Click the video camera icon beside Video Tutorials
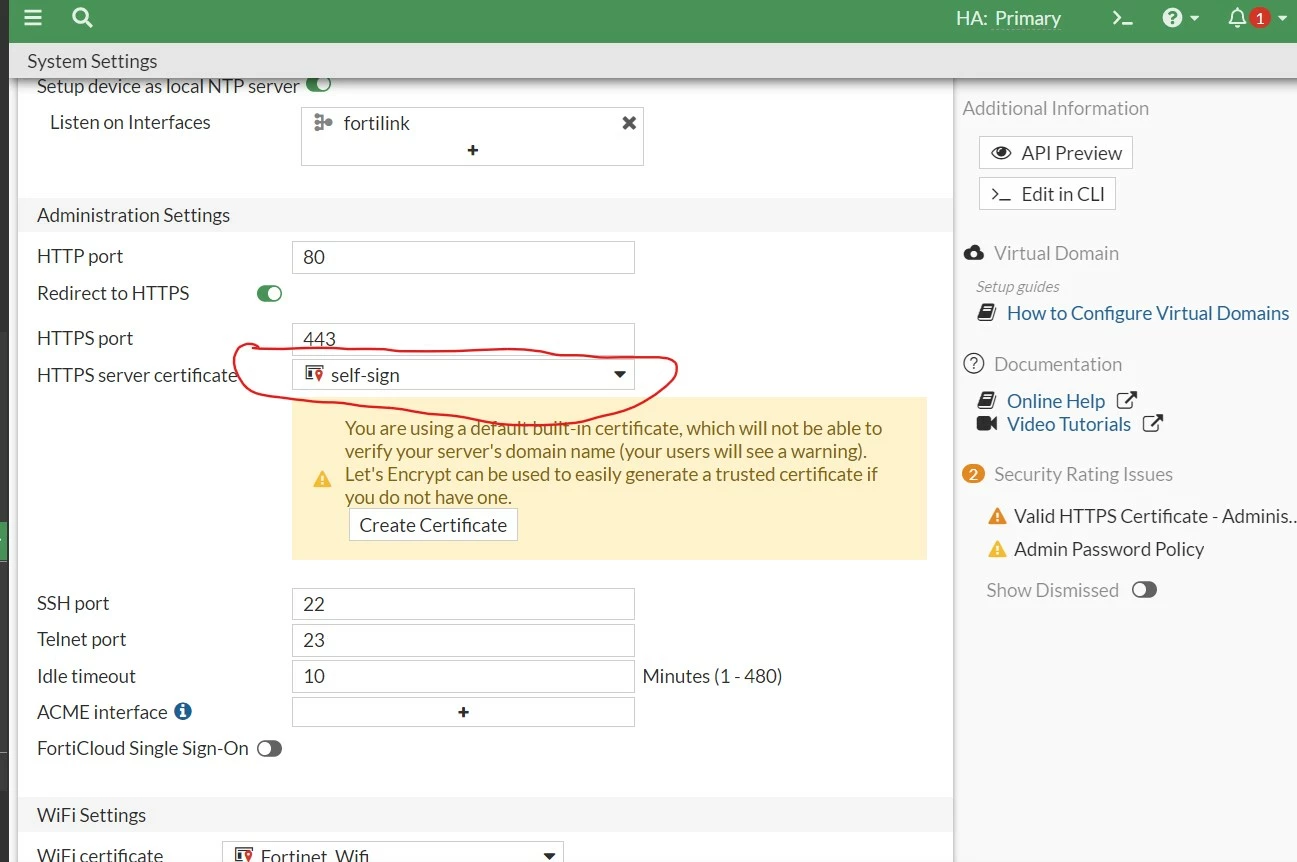This screenshot has height=862, width=1297. pyautogui.click(x=987, y=424)
